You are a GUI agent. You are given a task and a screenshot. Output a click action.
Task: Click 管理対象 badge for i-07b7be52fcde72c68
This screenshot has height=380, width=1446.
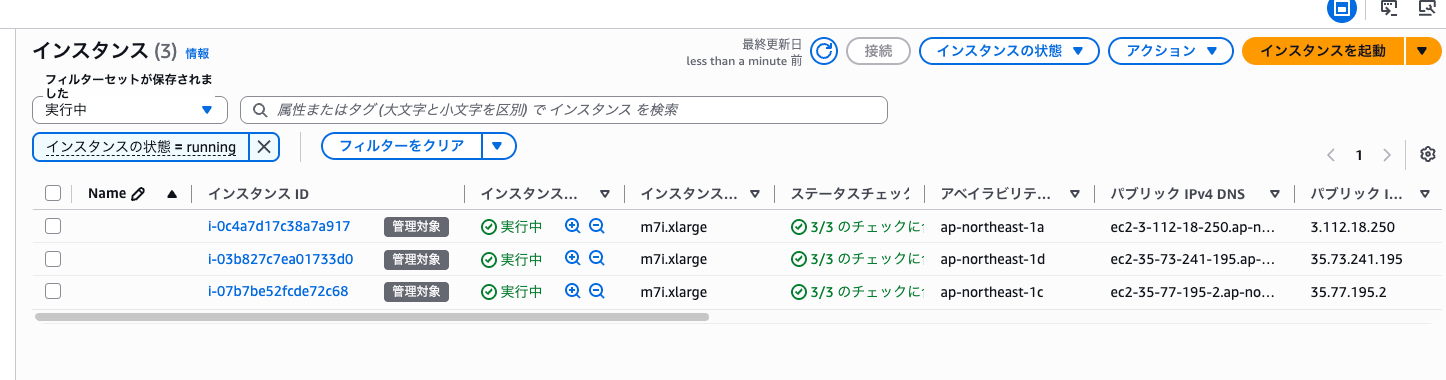(x=416, y=292)
